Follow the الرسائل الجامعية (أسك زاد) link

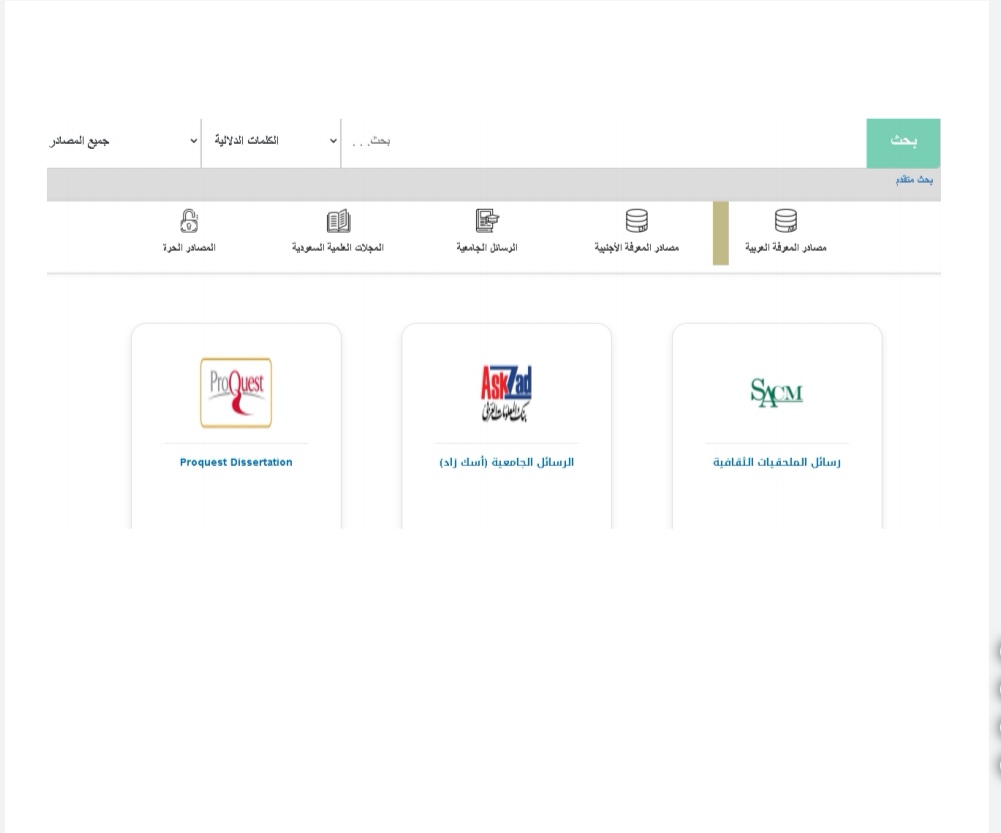[x=506, y=462]
